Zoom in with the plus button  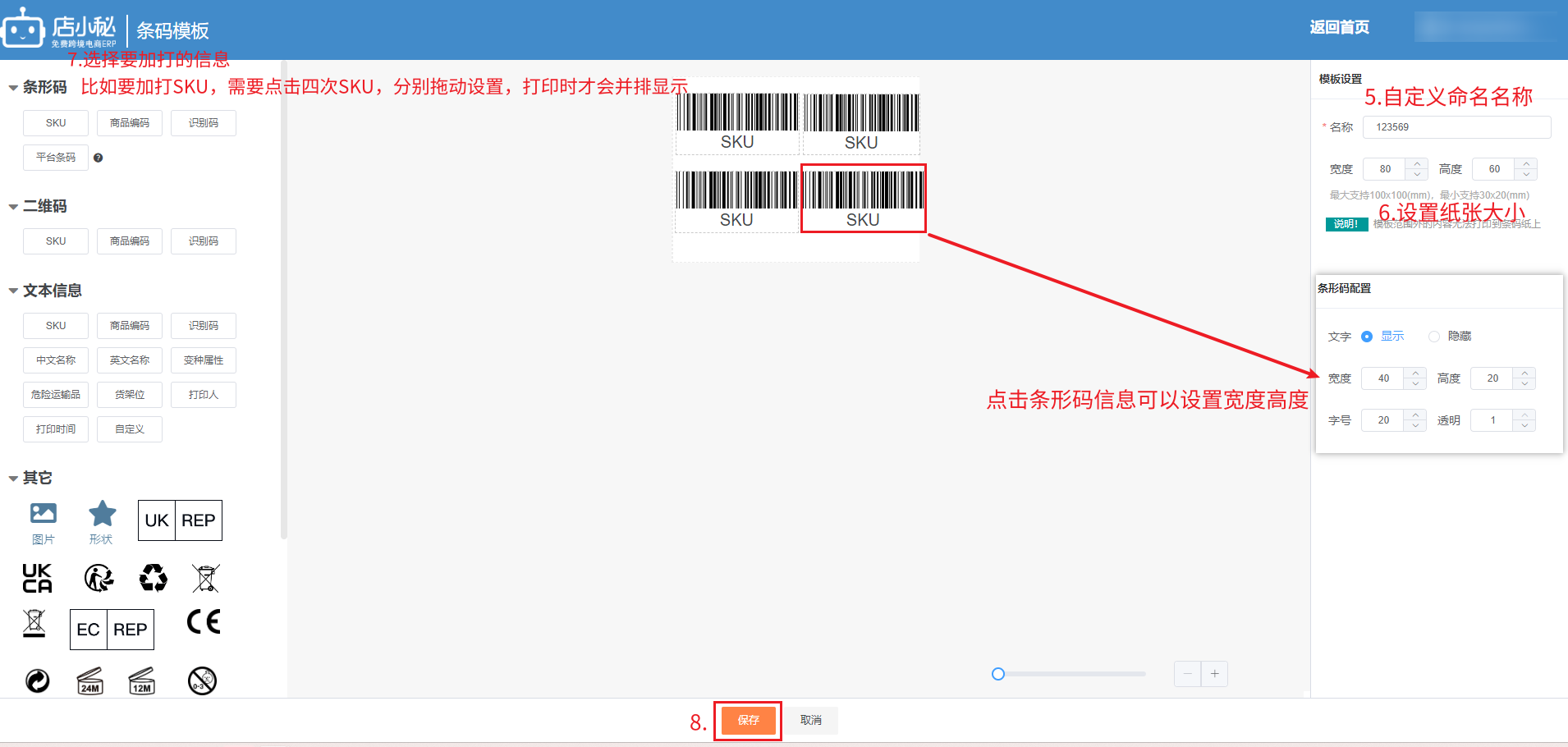coord(1214,674)
